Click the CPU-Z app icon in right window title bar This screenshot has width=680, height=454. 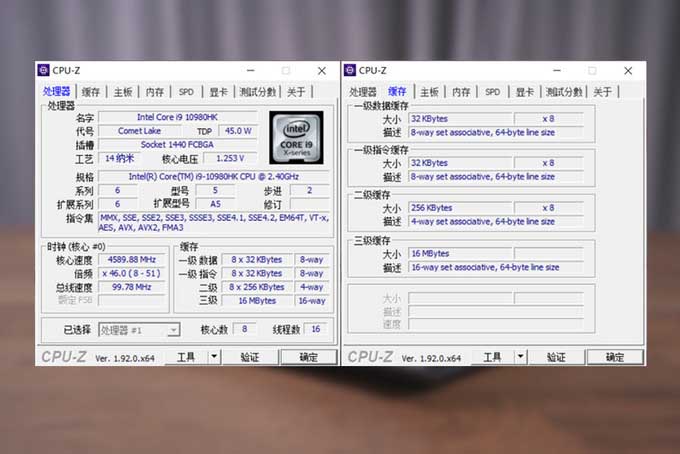pyautogui.click(x=350, y=70)
